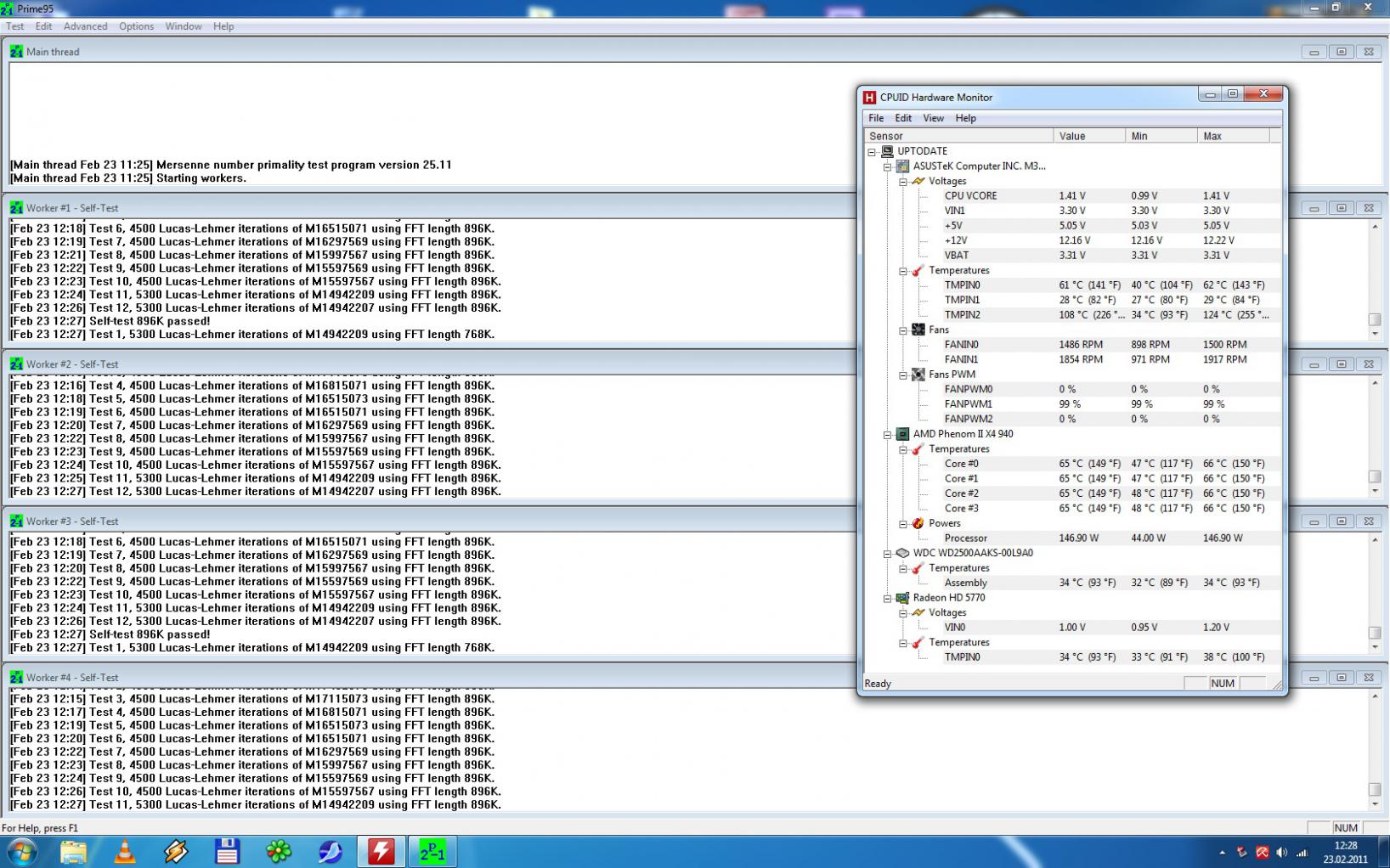Minimize the Worker #4 sub-window
1390x868 pixels.
(x=1314, y=678)
